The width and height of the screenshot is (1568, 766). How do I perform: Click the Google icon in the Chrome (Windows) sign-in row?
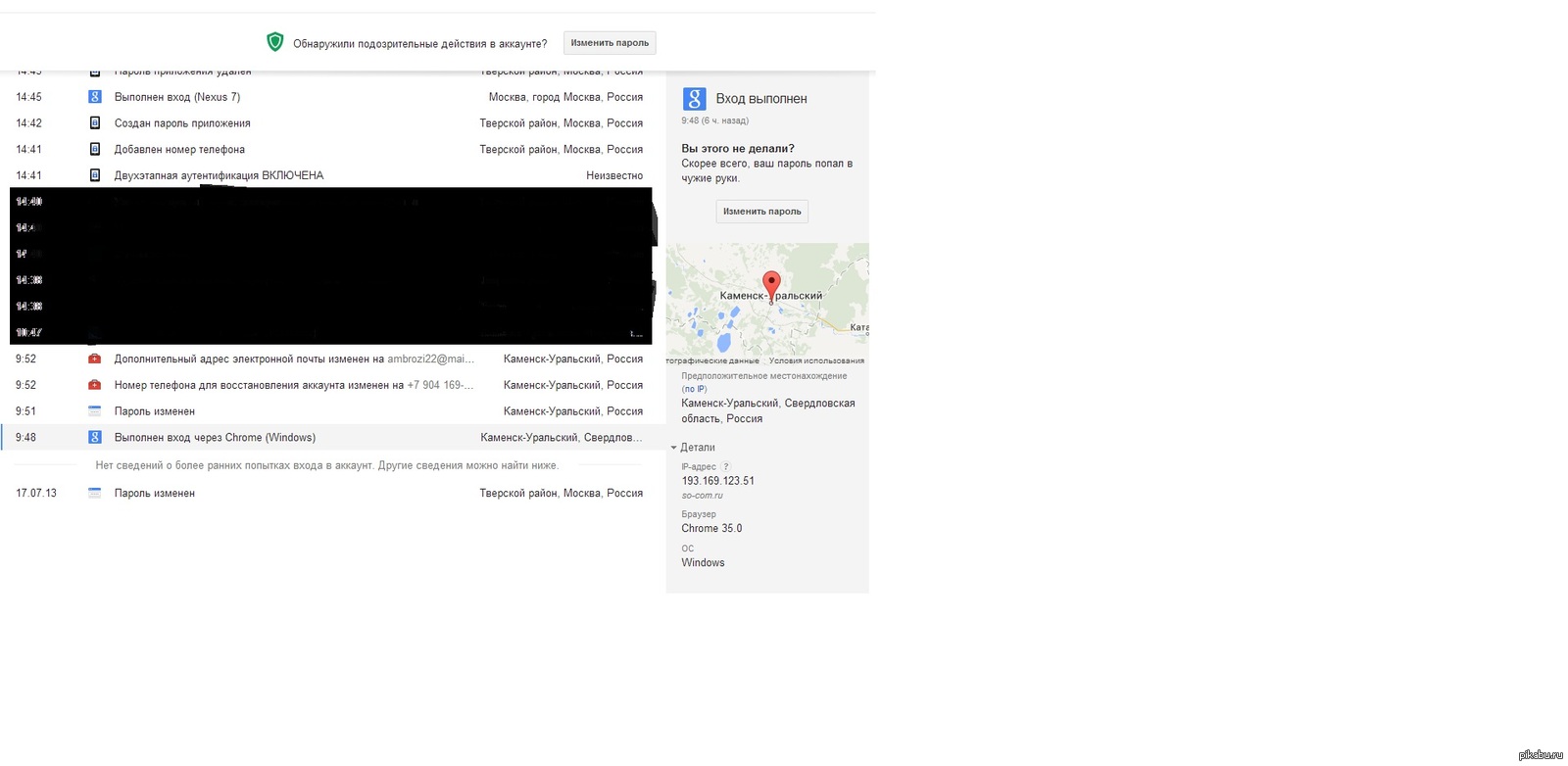coord(95,437)
